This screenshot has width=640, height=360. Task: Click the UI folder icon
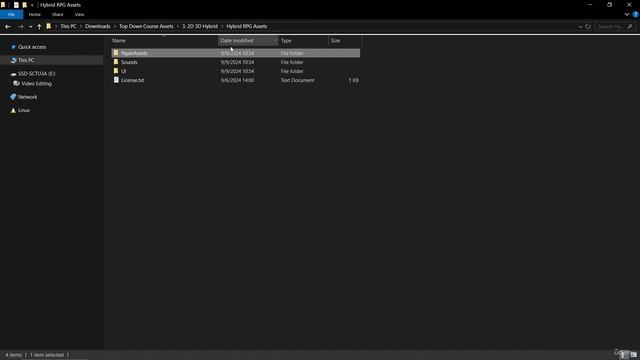(116, 71)
